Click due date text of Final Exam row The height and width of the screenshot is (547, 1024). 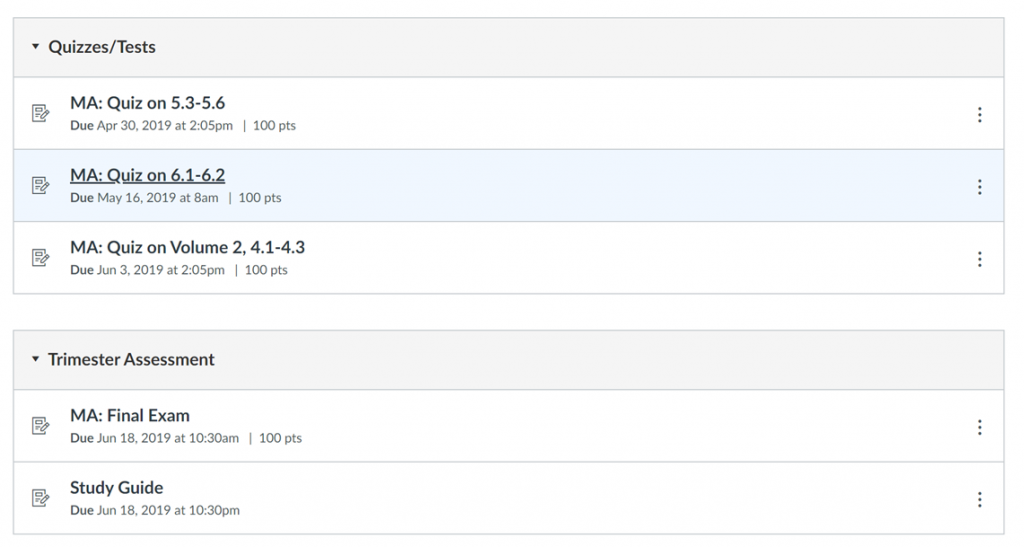pyautogui.click(x=155, y=438)
